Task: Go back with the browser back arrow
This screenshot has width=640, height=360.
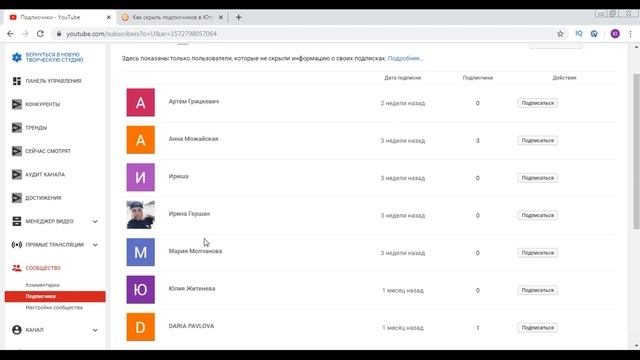Action: pos(10,34)
